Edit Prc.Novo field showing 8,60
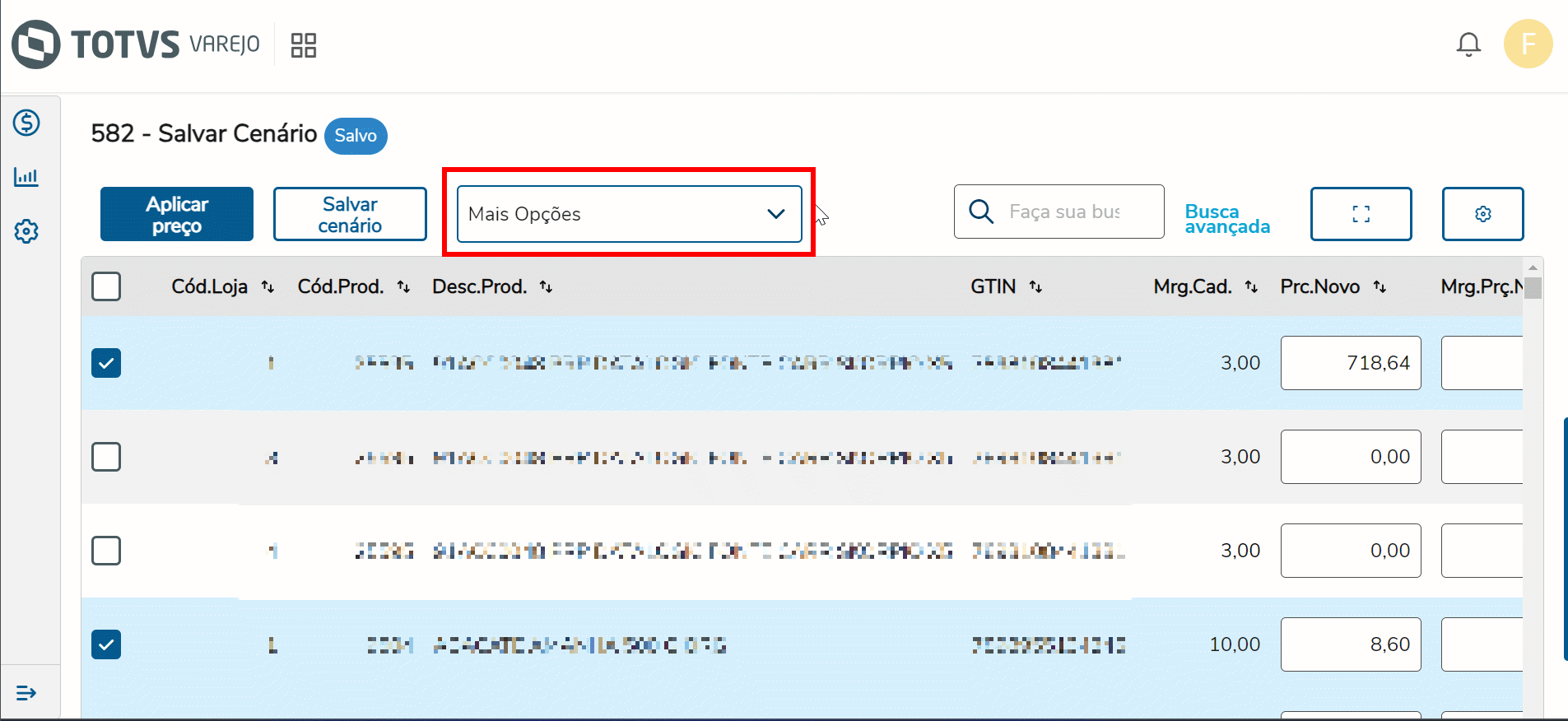 (x=1351, y=644)
